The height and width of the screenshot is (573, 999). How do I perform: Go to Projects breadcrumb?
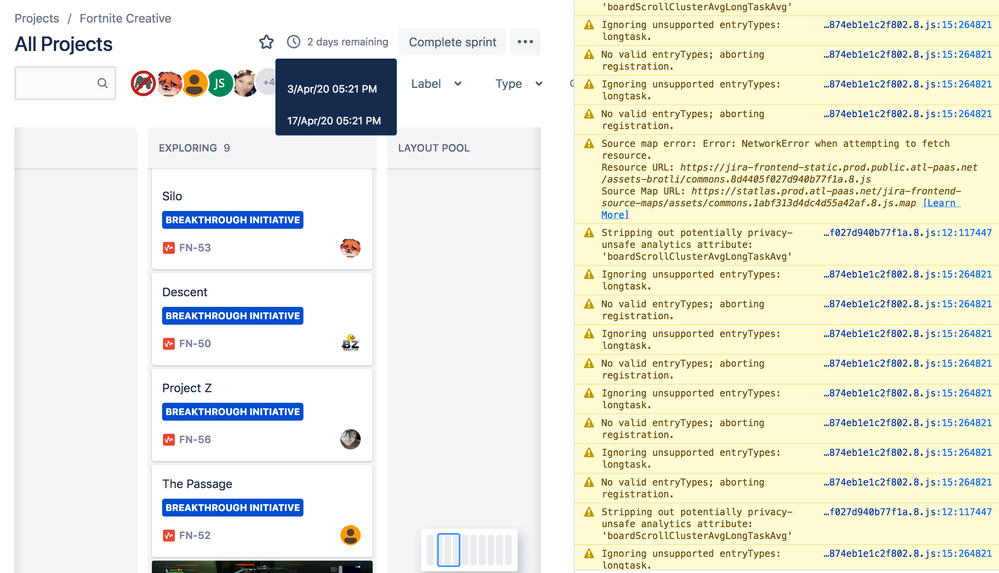tap(37, 18)
